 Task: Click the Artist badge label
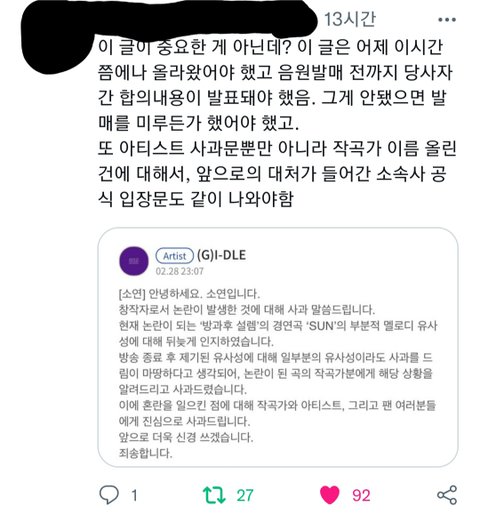point(175,256)
